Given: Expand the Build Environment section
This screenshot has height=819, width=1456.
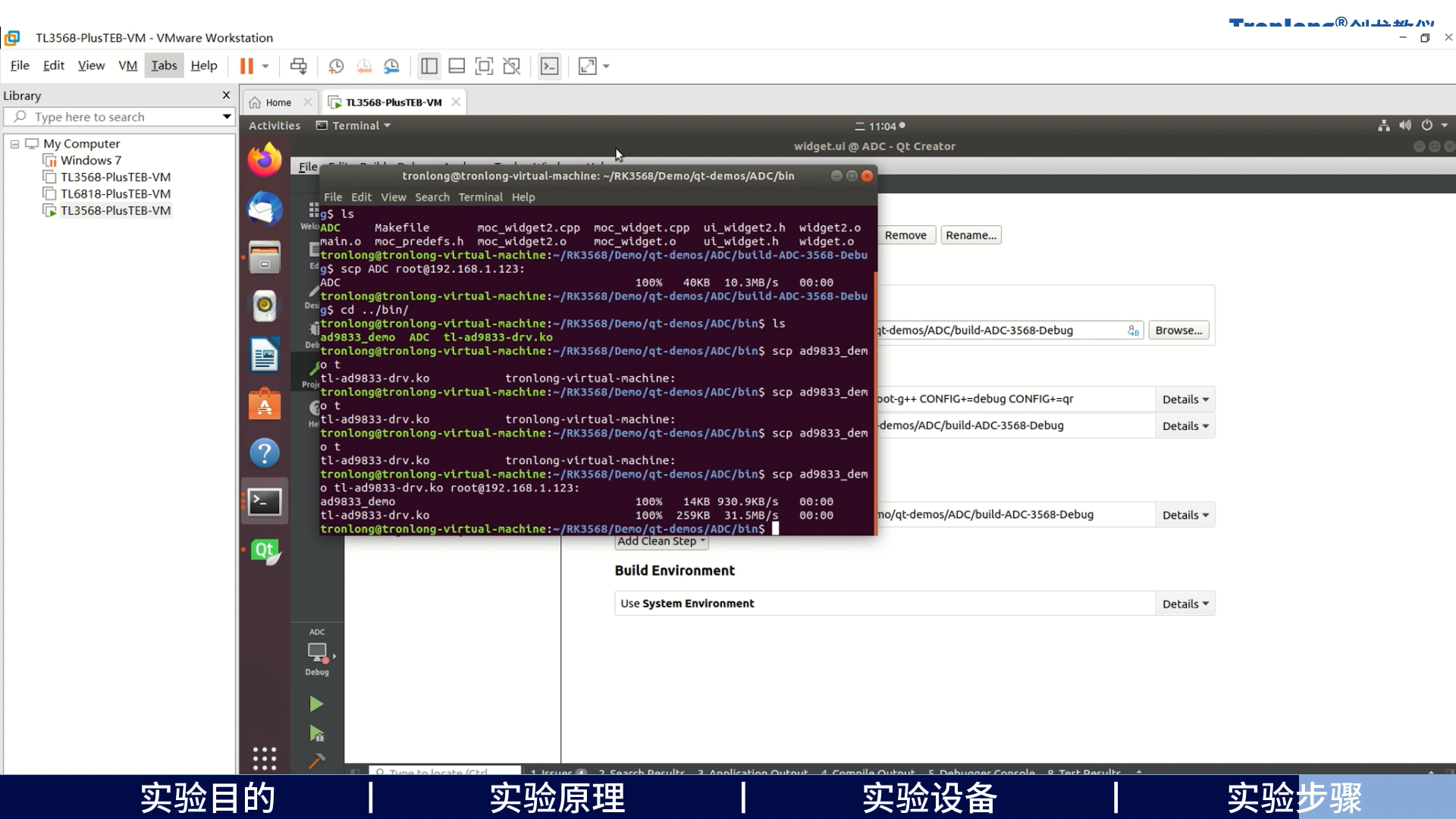Looking at the screenshot, I should pyautogui.click(x=1184, y=603).
